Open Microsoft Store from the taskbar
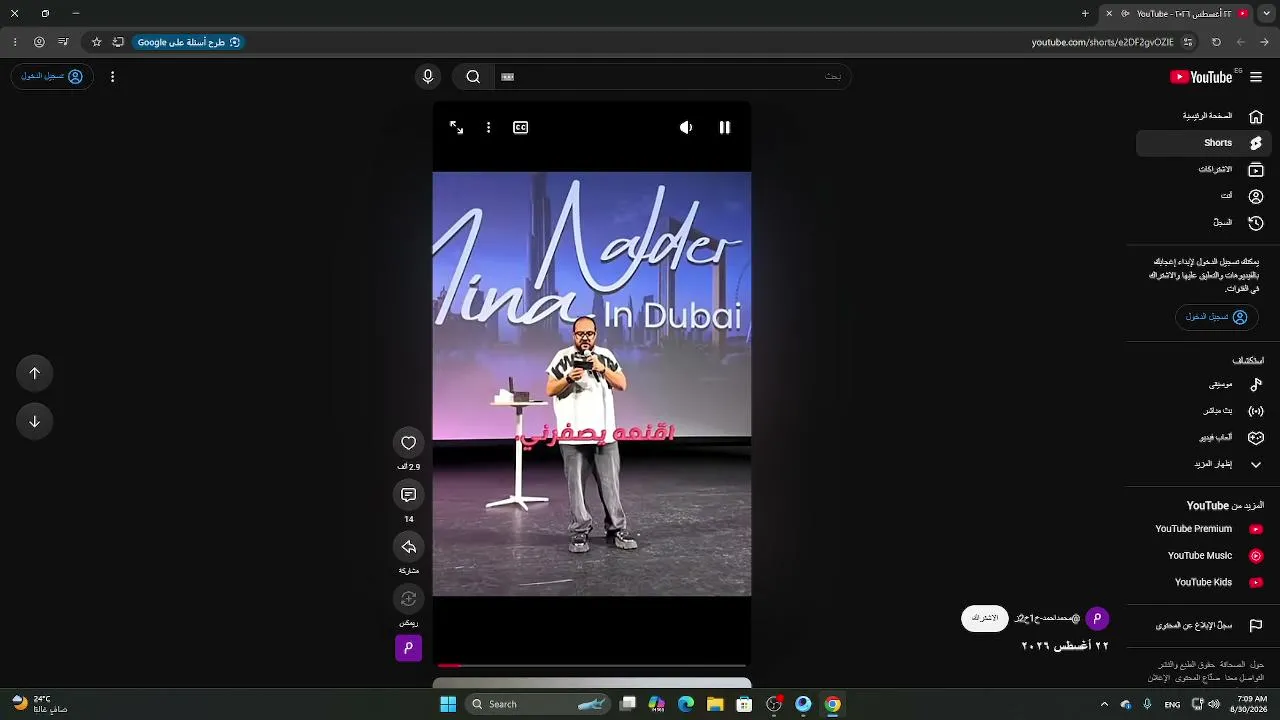Screen dimensions: 1280x720 [744, 704]
